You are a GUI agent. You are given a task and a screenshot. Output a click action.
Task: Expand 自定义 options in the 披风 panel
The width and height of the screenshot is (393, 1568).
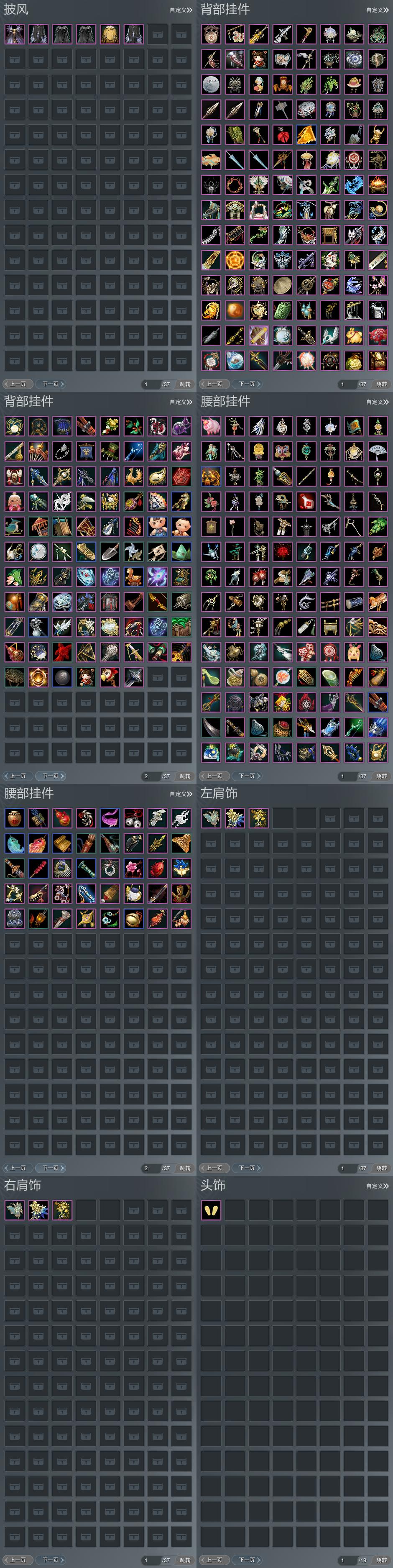click(x=181, y=10)
